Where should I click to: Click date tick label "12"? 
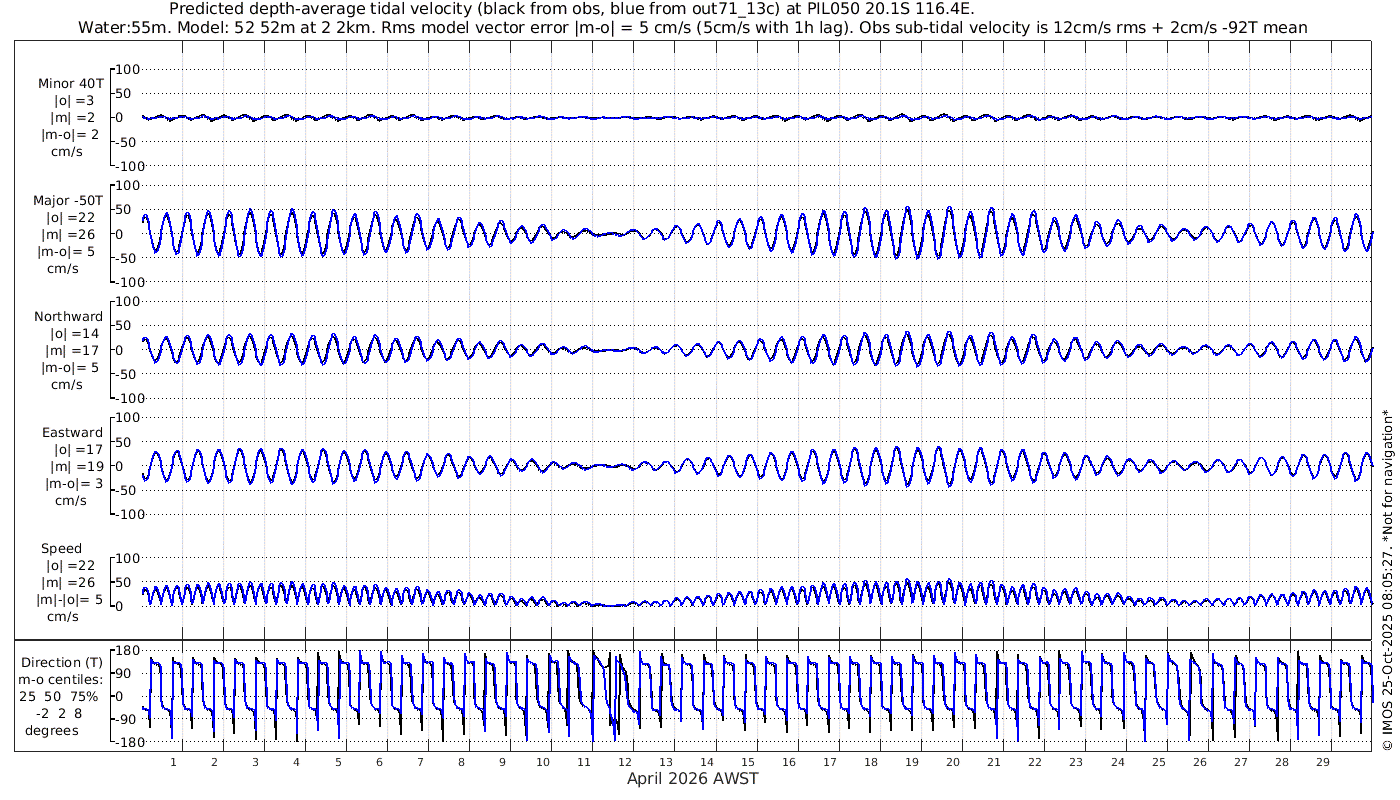[x=625, y=762]
